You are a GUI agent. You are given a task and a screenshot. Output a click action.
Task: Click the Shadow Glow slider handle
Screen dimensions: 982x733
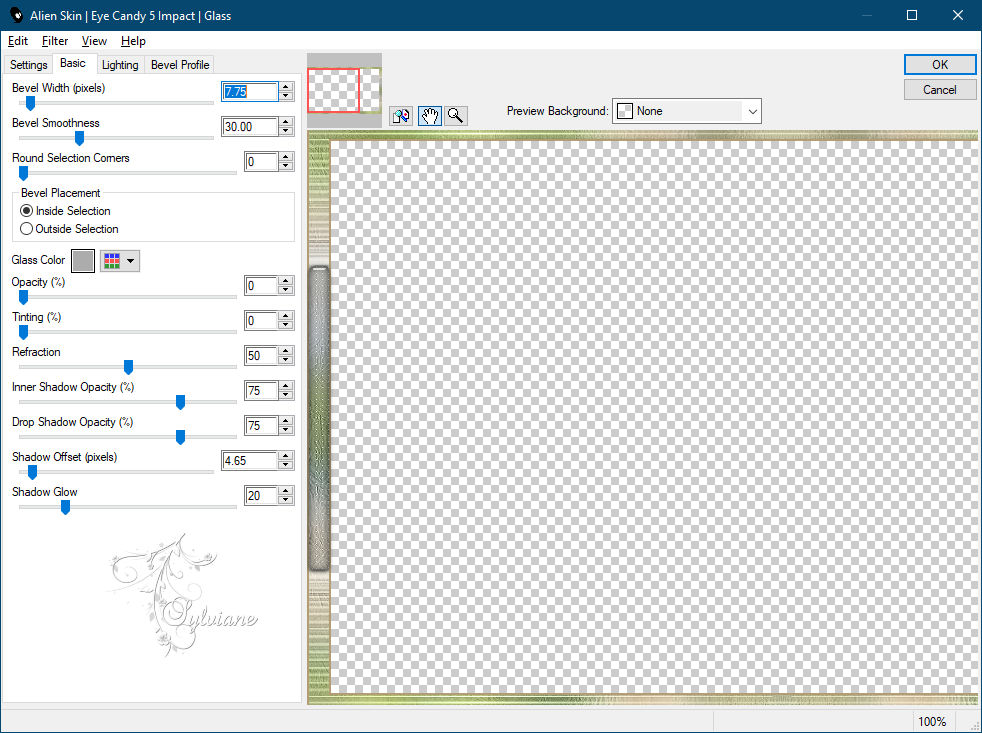coord(65,507)
